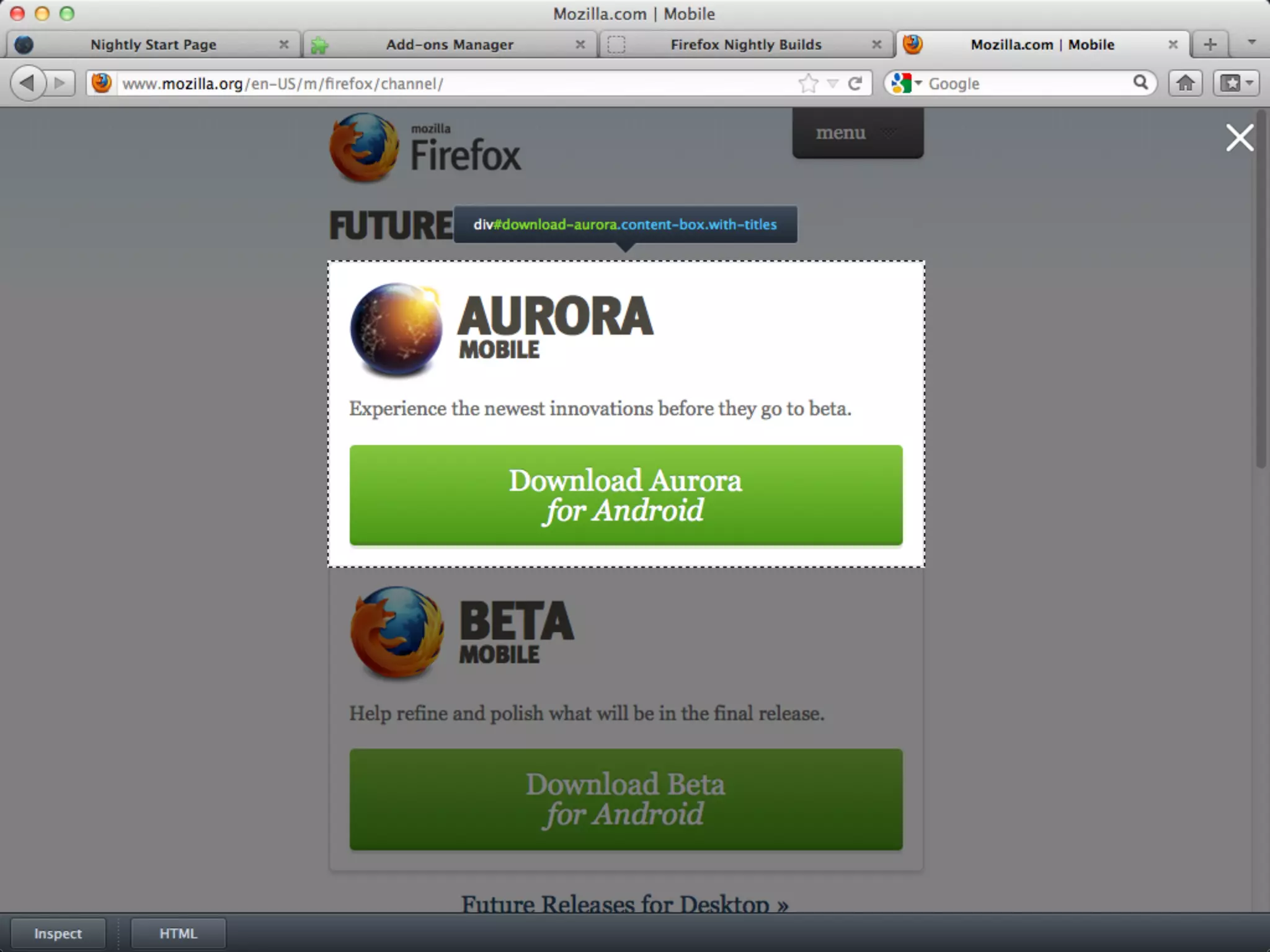The width and height of the screenshot is (1270, 952).
Task: Close the inspector highlighter with X
Action: [x=1239, y=138]
